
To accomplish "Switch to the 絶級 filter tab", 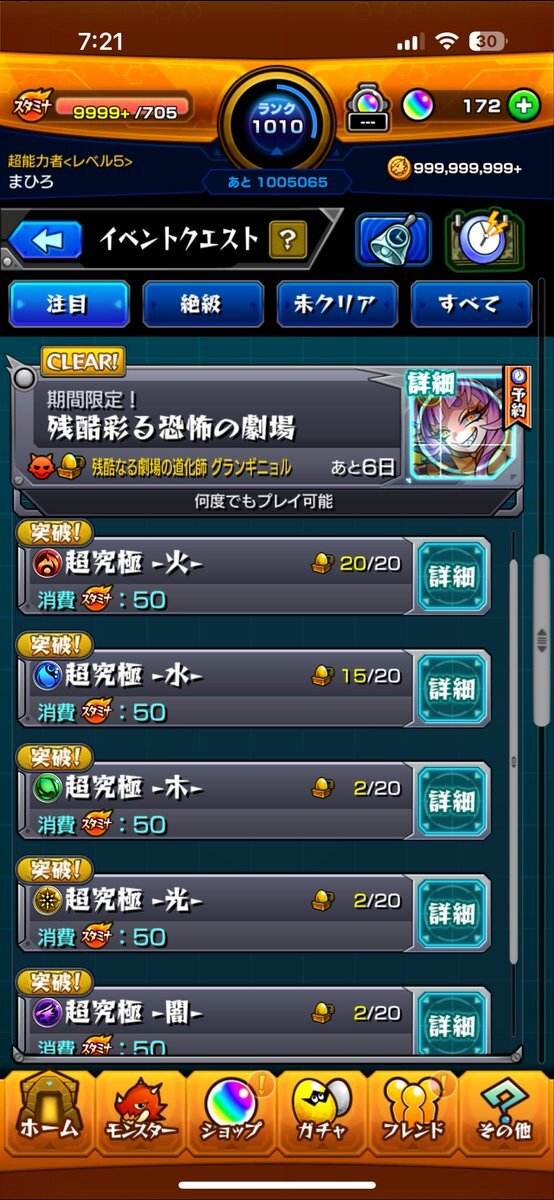I will point(203,304).
